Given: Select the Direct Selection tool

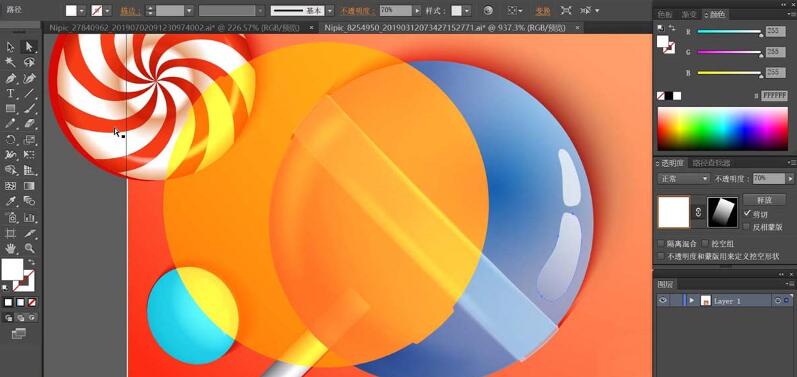Looking at the screenshot, I should [29, 47].
